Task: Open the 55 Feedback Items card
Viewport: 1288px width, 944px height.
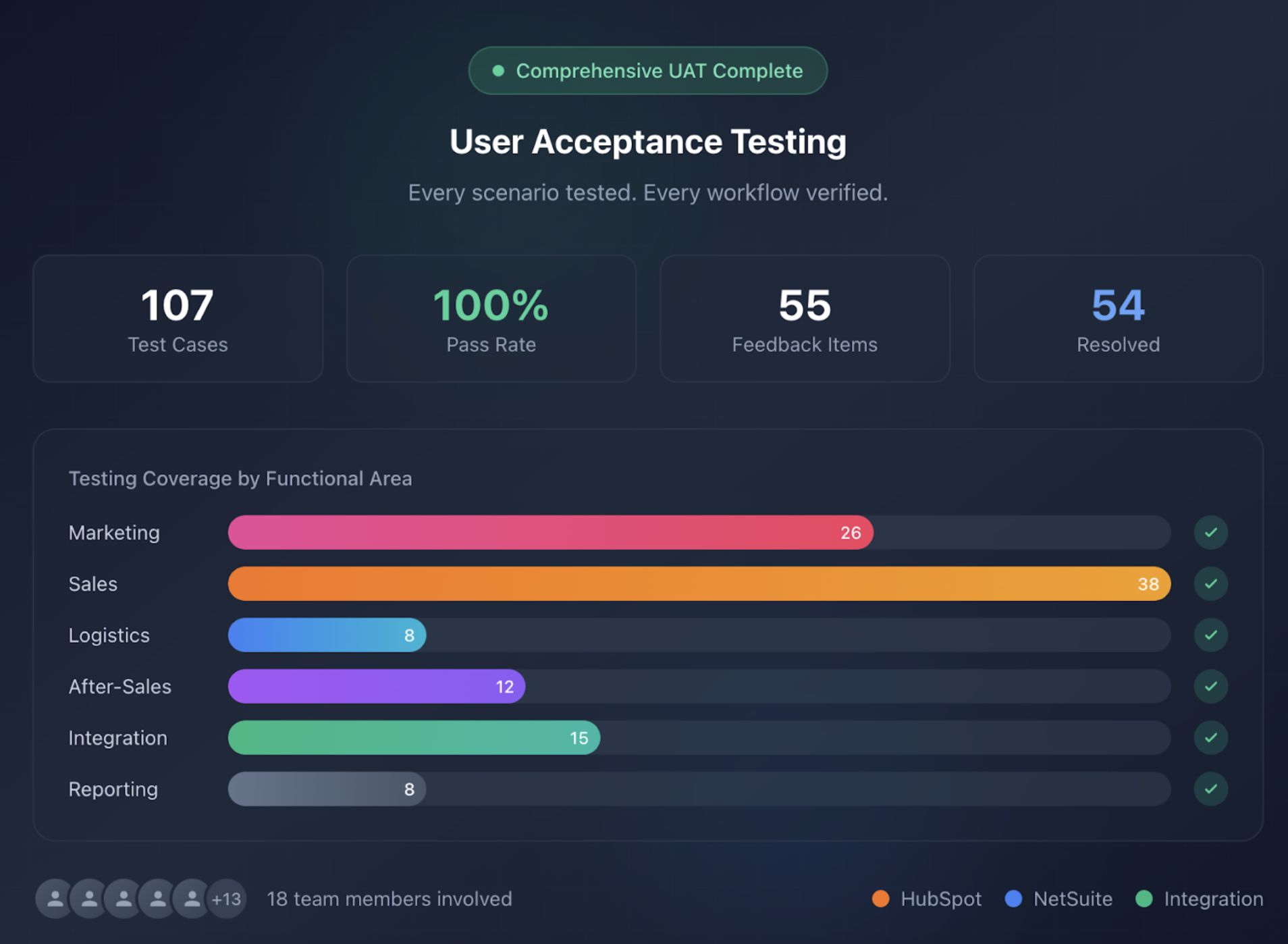Action: [805, 318]
